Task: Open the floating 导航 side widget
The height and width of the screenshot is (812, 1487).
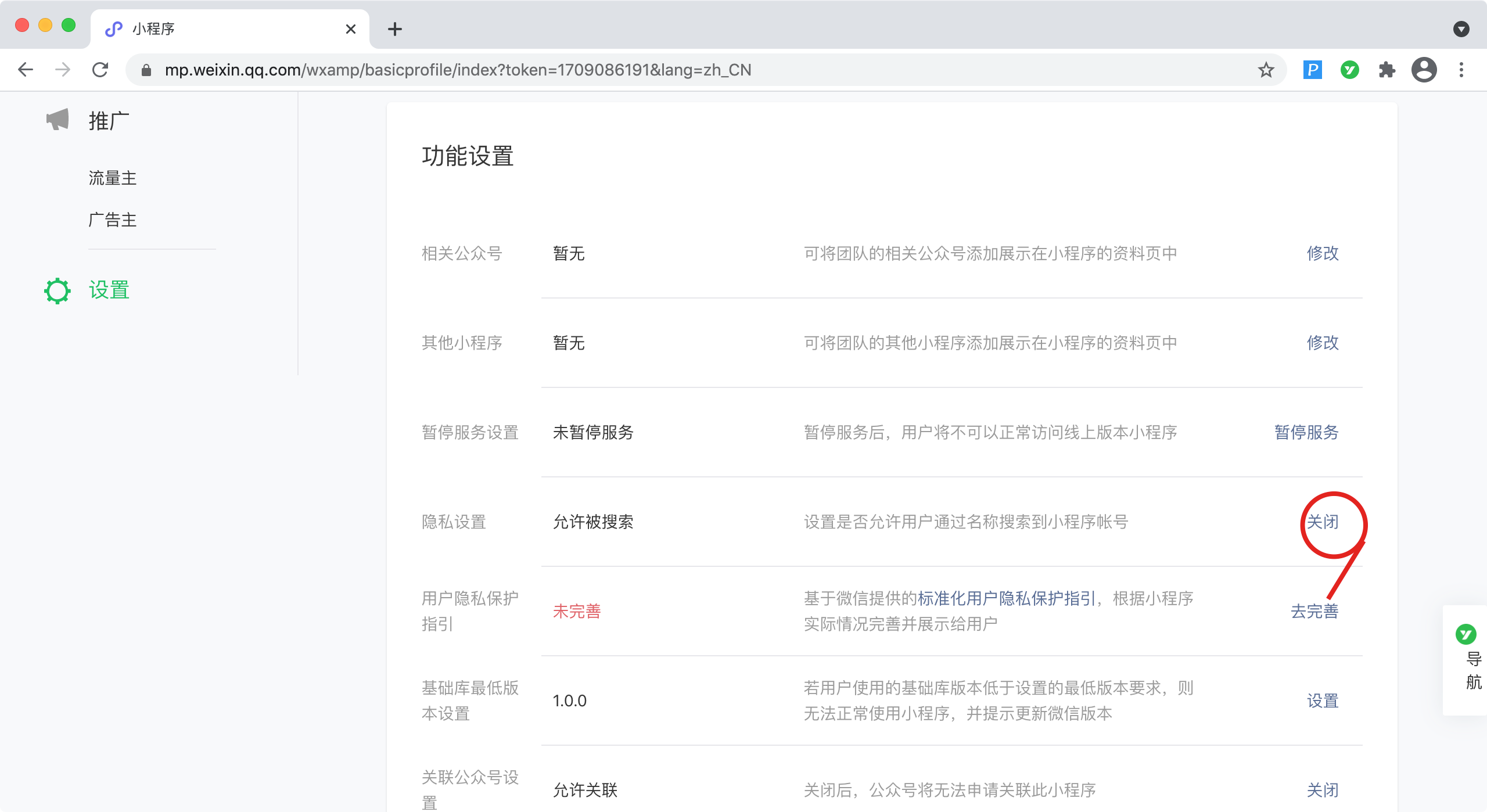Action: pyautogui.click(x=1467, y=659)
